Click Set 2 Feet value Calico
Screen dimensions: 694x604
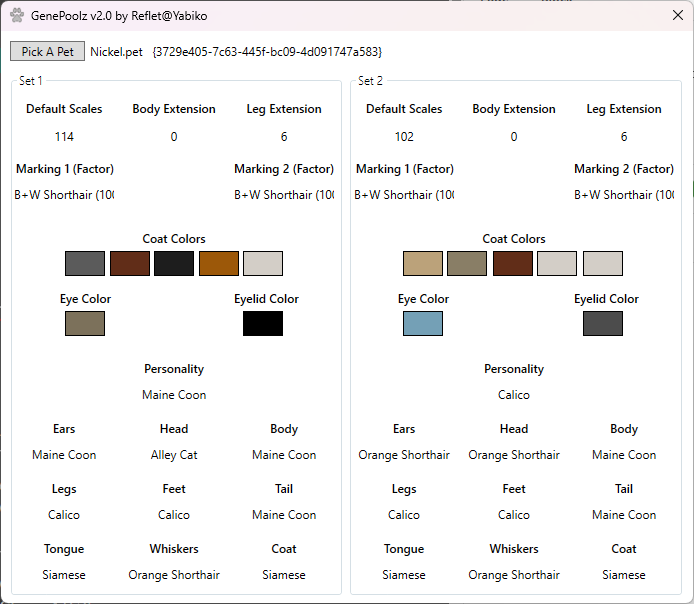click(514, 515)
